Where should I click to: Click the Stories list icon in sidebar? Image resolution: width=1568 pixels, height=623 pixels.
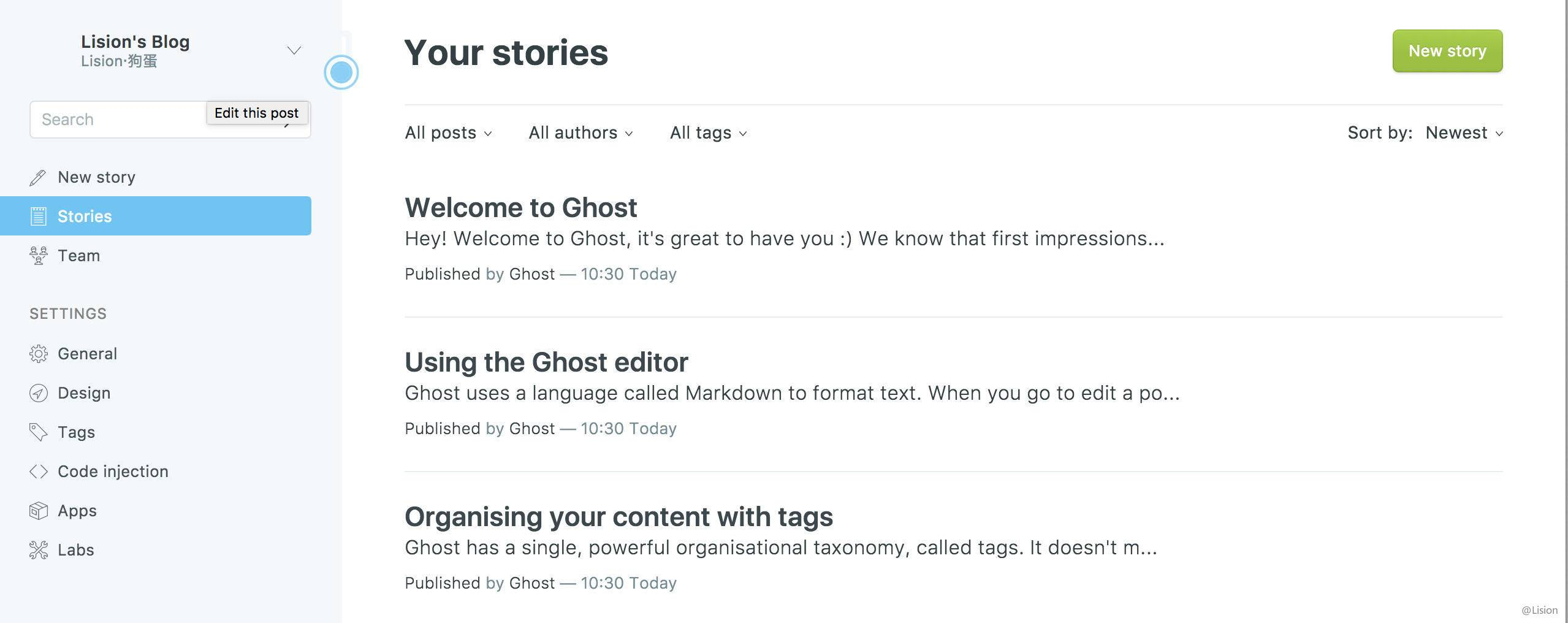pyautogui.click(x=38, y=216)
